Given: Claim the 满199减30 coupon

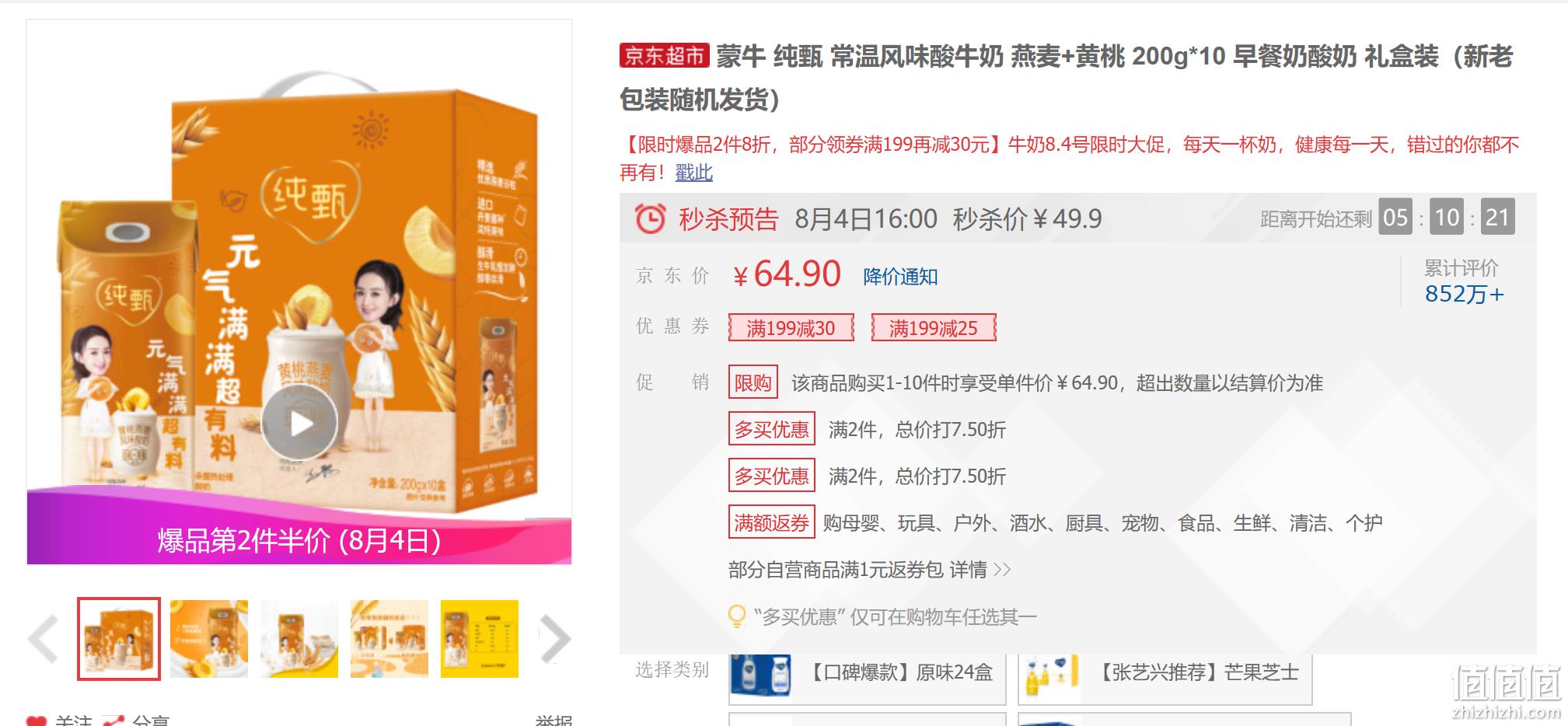Looking at the screenshot, I should 791,328.
